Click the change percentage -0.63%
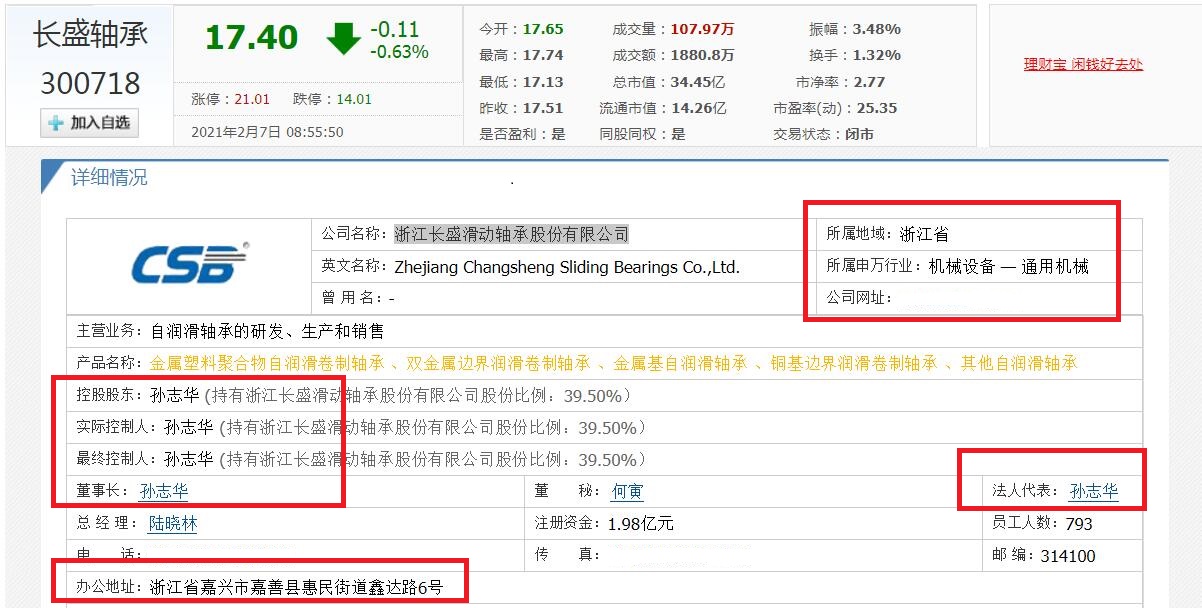1202x608 pixels. point(399,51)
